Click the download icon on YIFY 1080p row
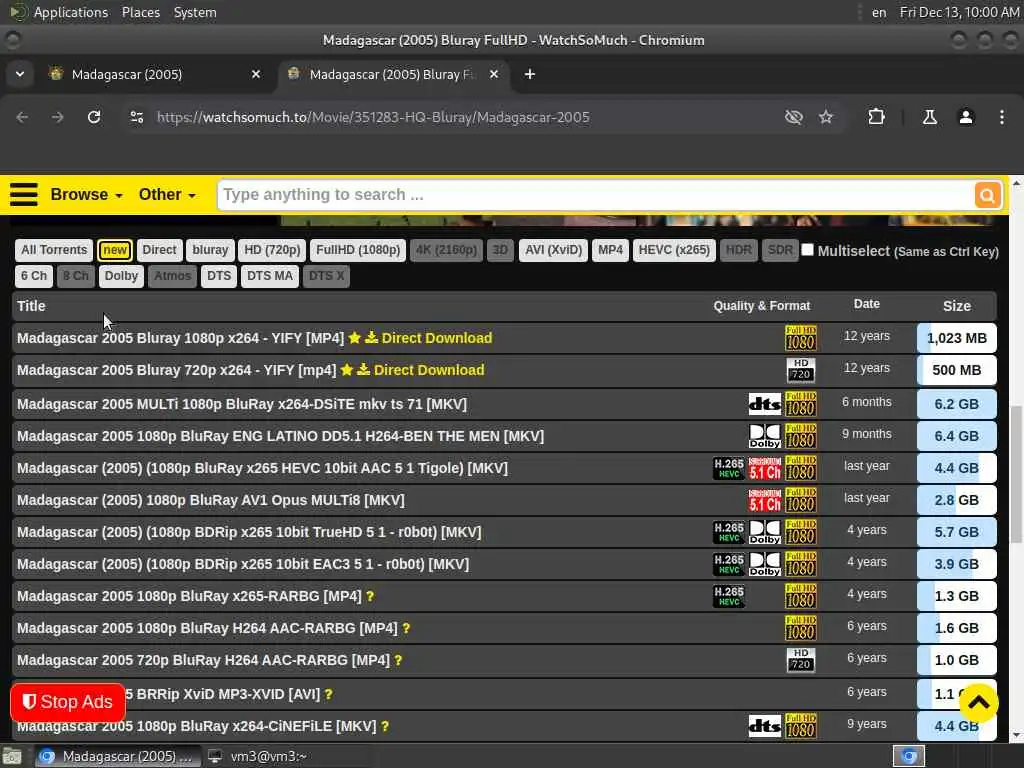The height and width of the screenshot is (768, 1024). [371, 338]
